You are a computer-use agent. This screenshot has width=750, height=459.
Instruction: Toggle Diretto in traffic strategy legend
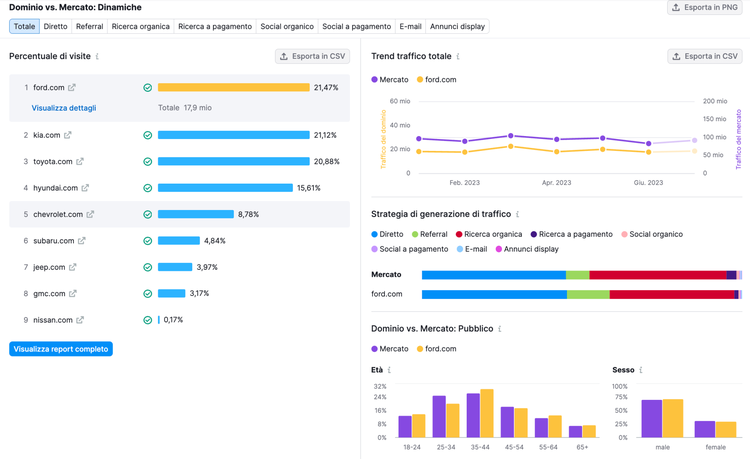tap(387, 234)
